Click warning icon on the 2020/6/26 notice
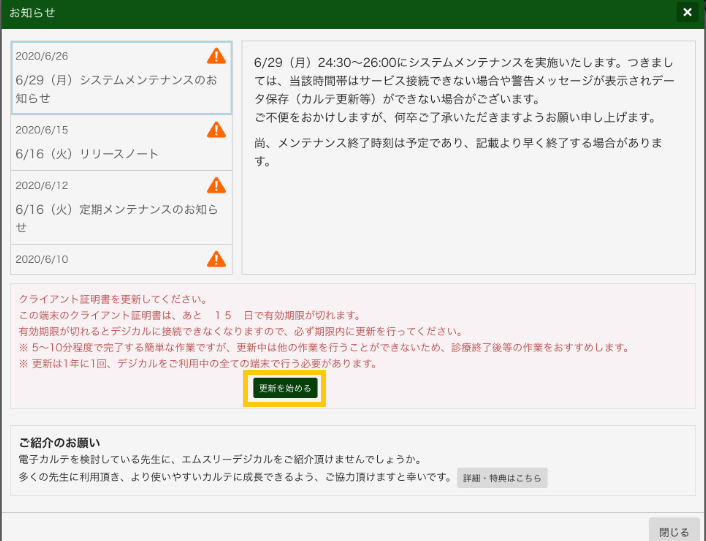The height and width of the screenshot is (541, 706). tap(216, 56)
